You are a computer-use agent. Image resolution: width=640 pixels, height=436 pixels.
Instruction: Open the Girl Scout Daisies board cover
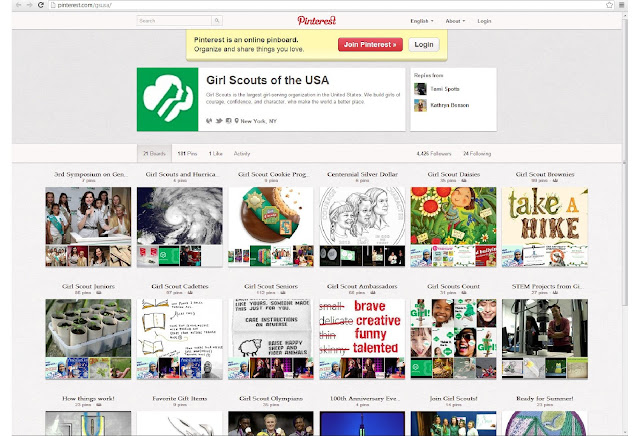pyautogui.click(x=453, y=216)
